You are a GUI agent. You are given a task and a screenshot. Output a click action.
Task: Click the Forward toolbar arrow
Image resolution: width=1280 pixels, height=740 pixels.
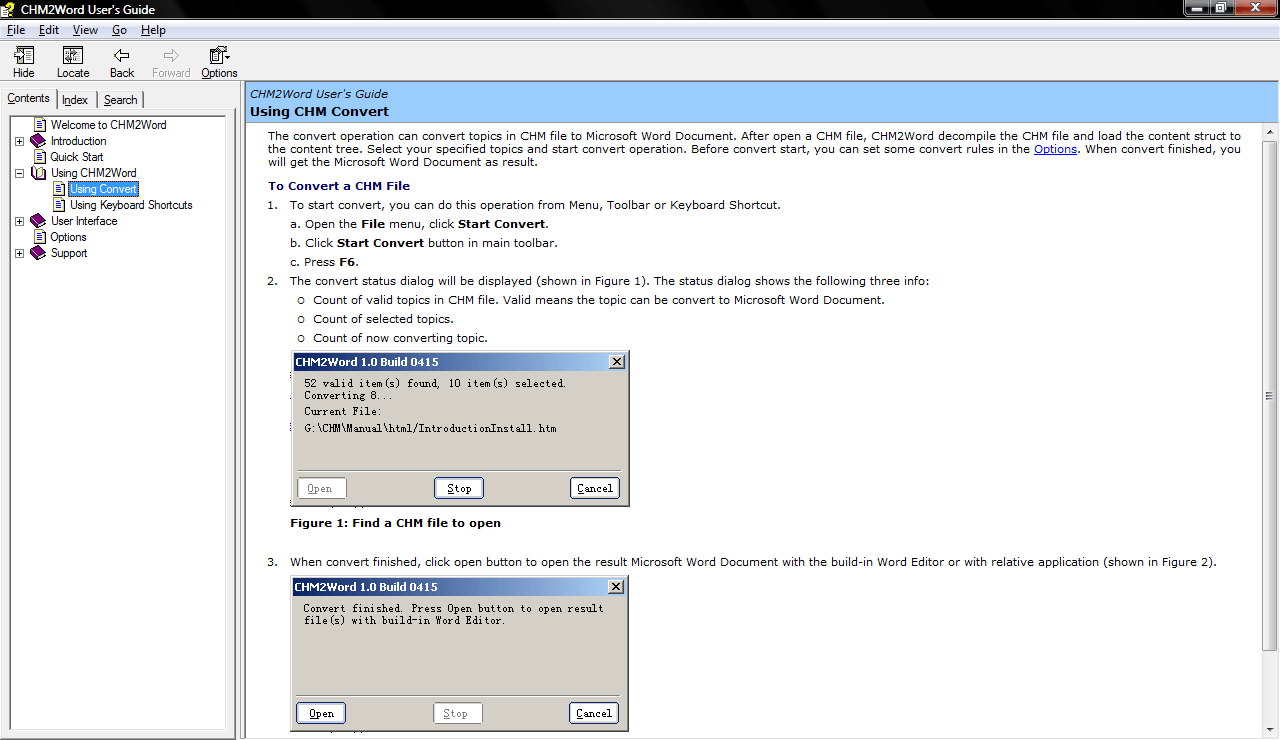[171, 56]
